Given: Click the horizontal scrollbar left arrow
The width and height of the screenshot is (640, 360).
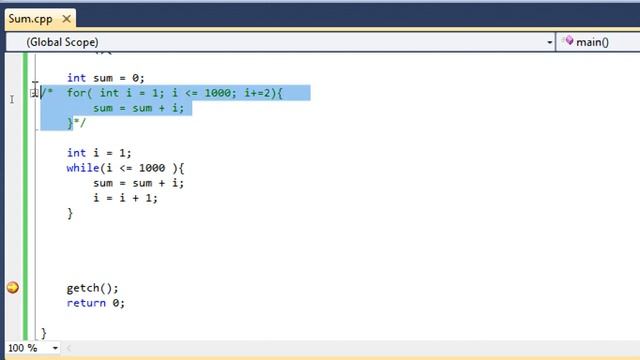Looking at the screenshot, I should point(69,348).
